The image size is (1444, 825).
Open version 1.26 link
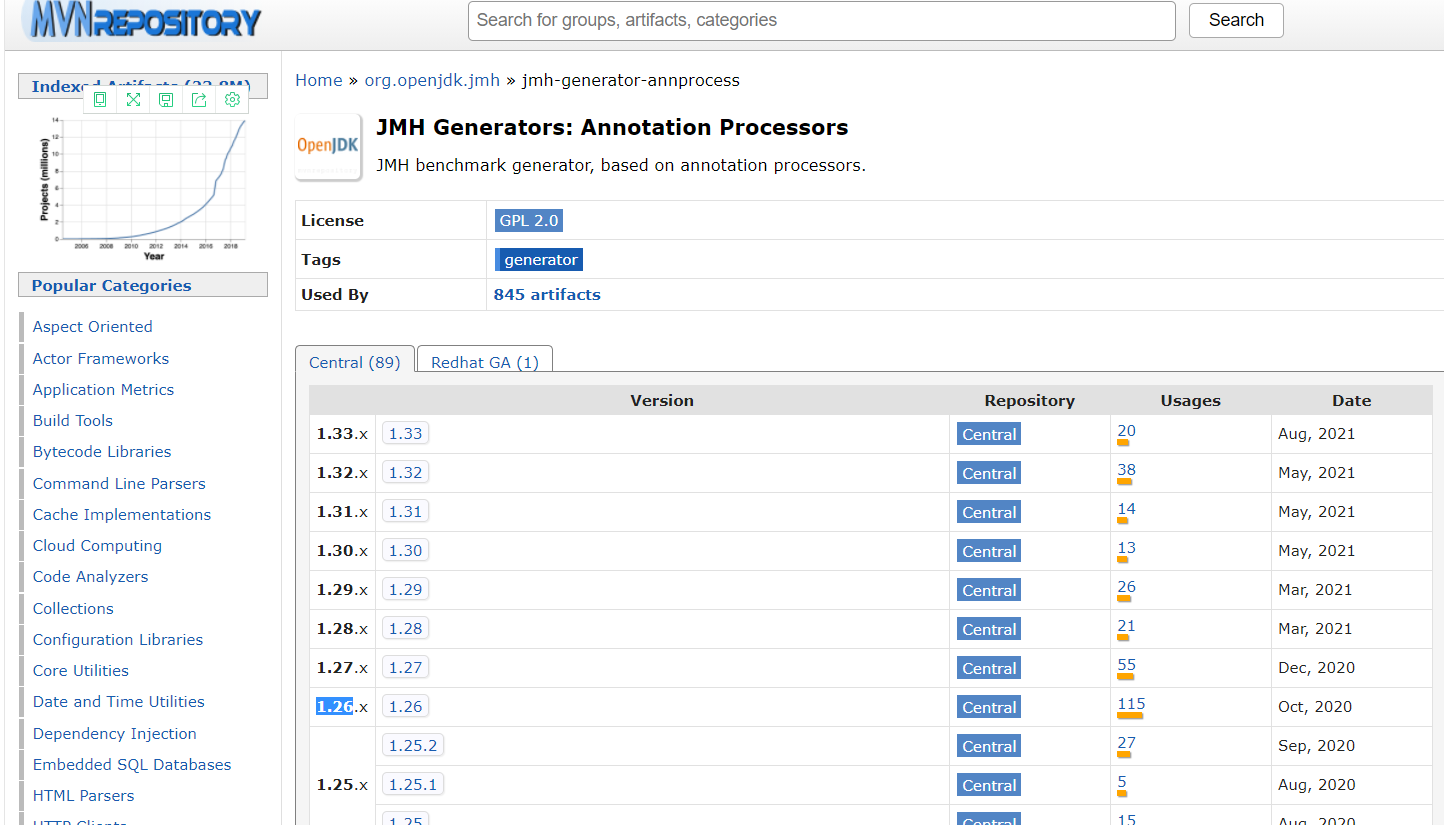[x=405, y=706]
